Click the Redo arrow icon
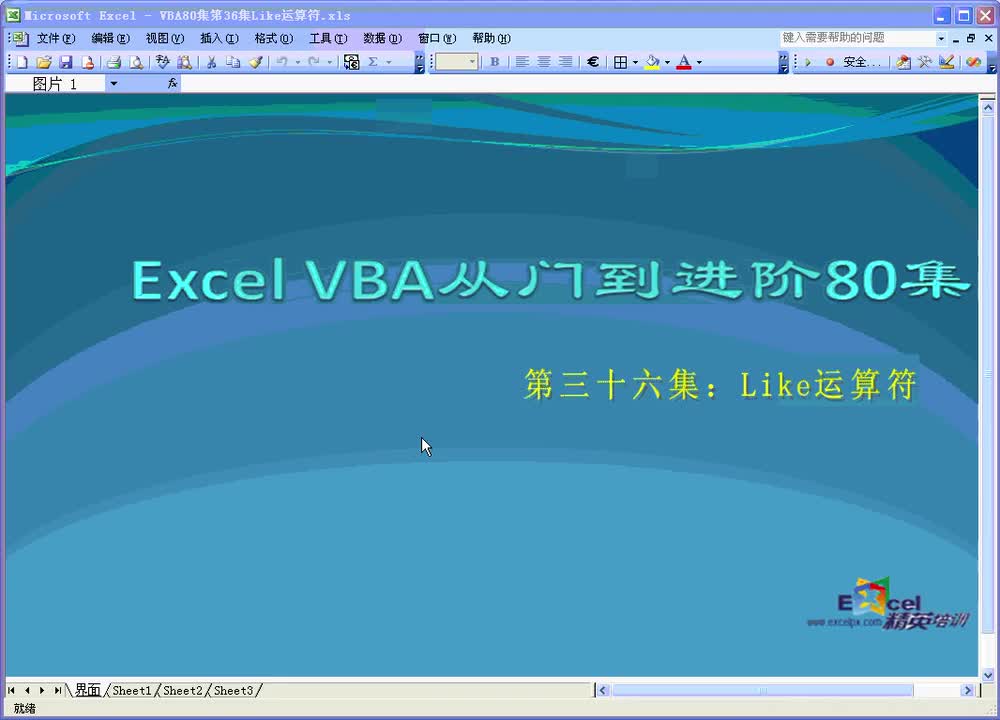Image resolution: width=1000 pixels, height=720 pixels. [x=313, y=62]
